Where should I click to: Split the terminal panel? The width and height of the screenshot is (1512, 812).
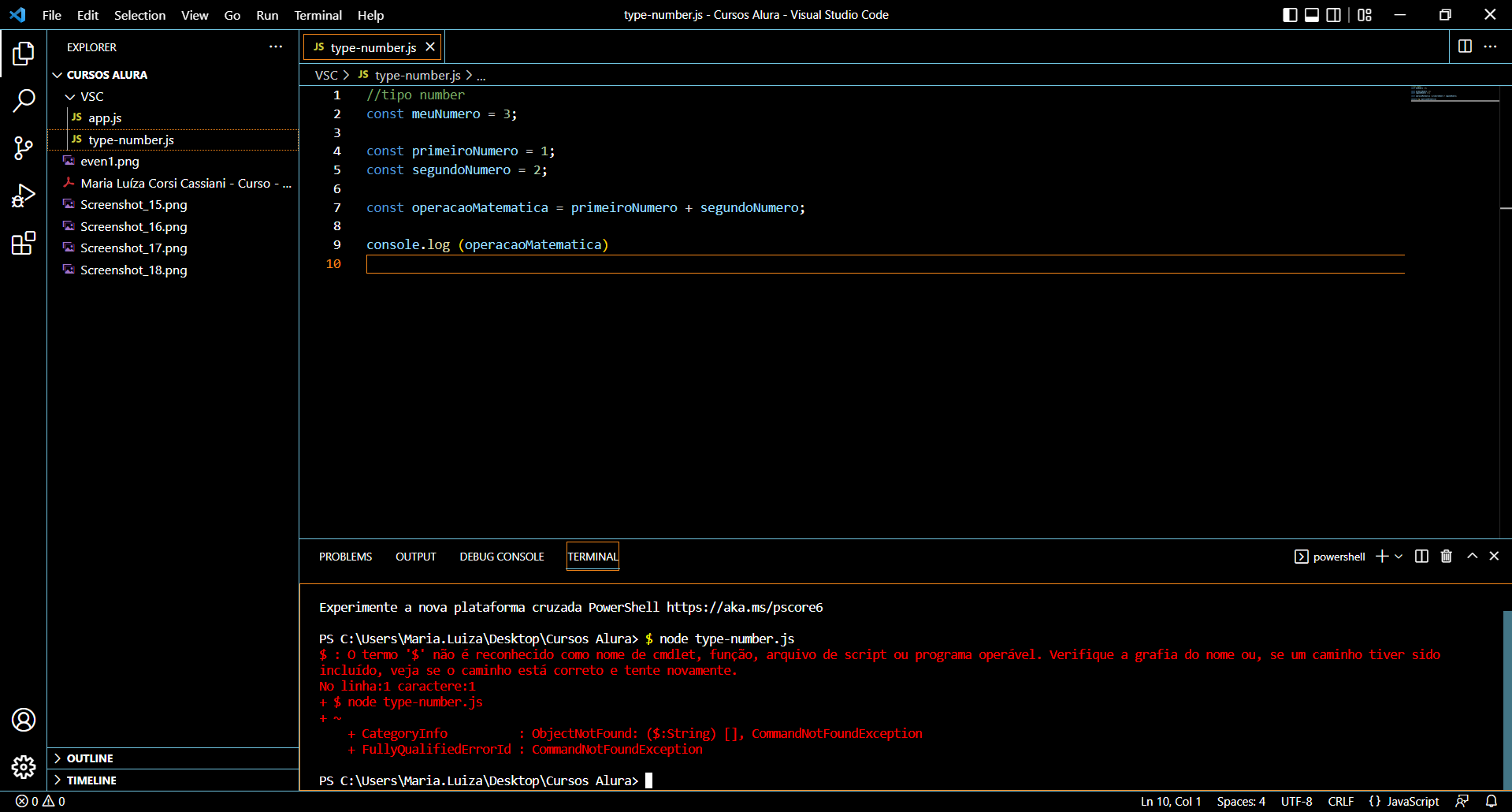click(x=1421, y=557)
